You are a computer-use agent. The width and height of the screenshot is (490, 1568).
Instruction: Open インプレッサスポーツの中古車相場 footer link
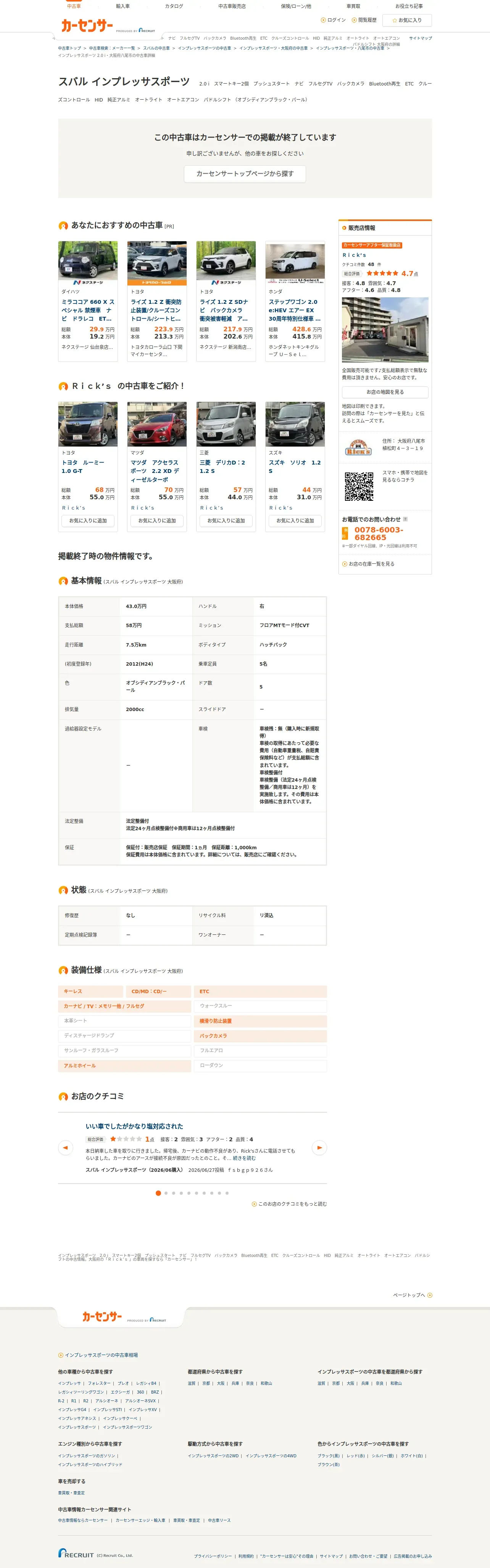(101, 1355)
